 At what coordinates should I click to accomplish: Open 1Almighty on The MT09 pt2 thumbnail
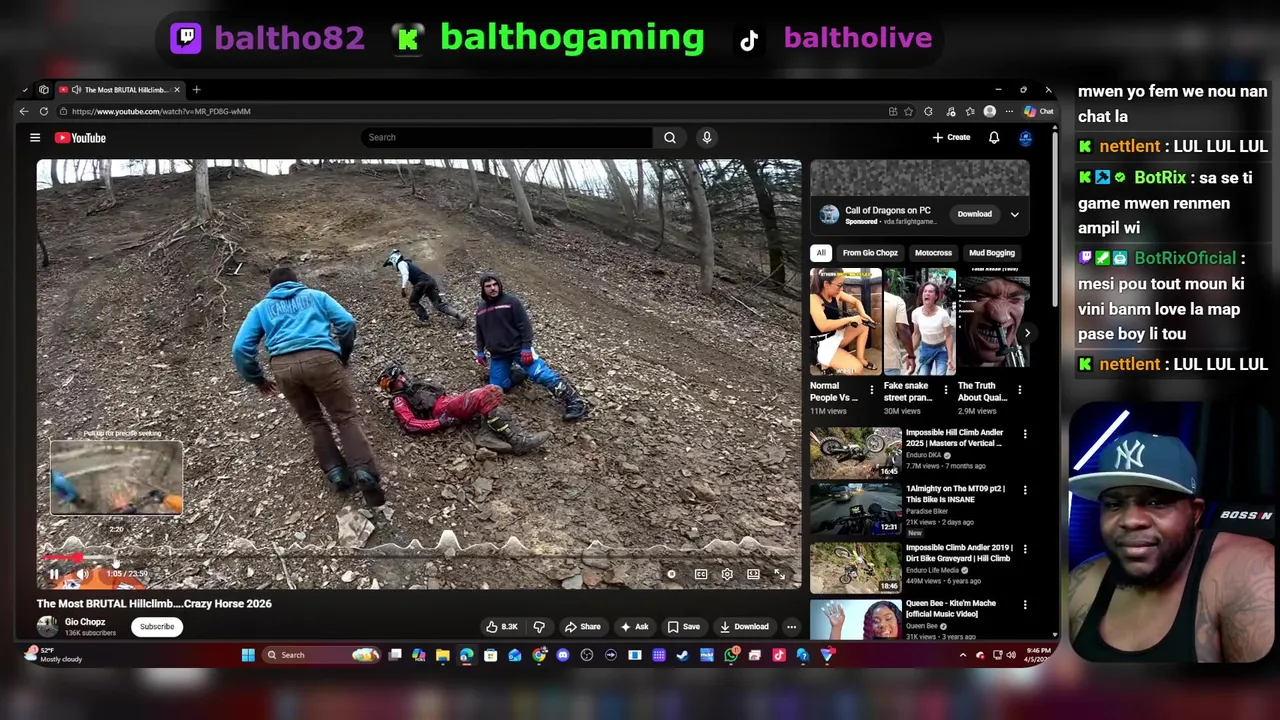pyautogui.click(x=856, y=509)
